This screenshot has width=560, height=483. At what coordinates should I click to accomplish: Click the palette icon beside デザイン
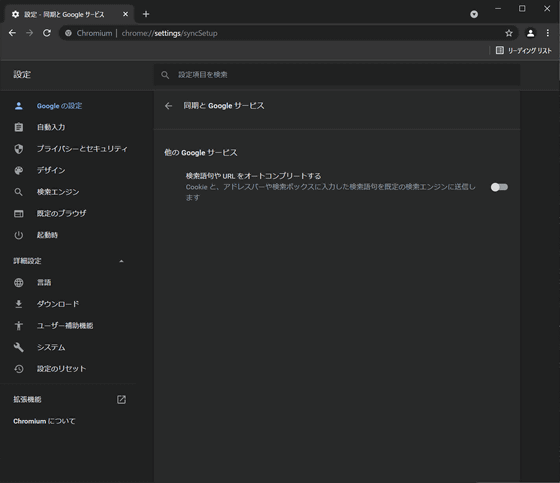coord(19,170)
